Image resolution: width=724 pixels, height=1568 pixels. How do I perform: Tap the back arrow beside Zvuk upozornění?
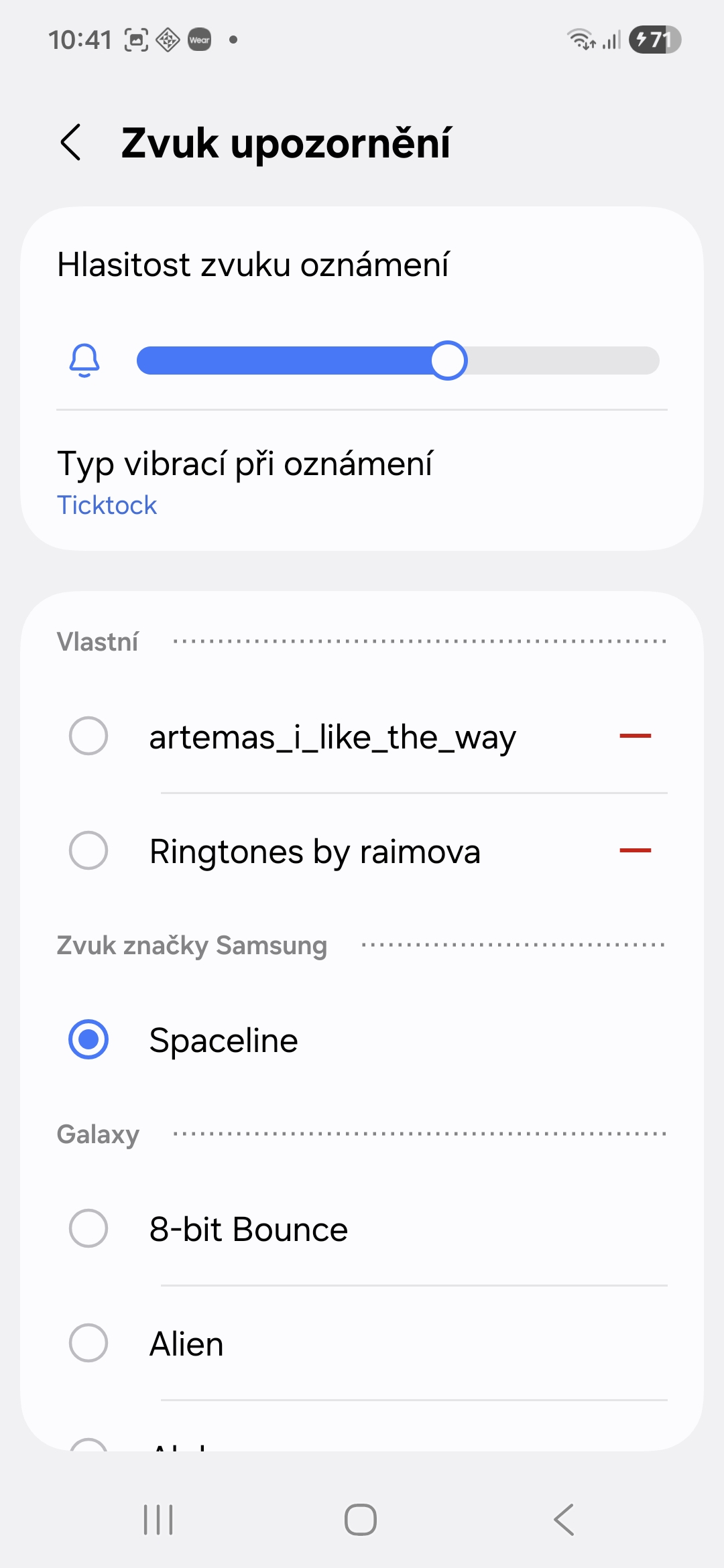tap(71, 143)
